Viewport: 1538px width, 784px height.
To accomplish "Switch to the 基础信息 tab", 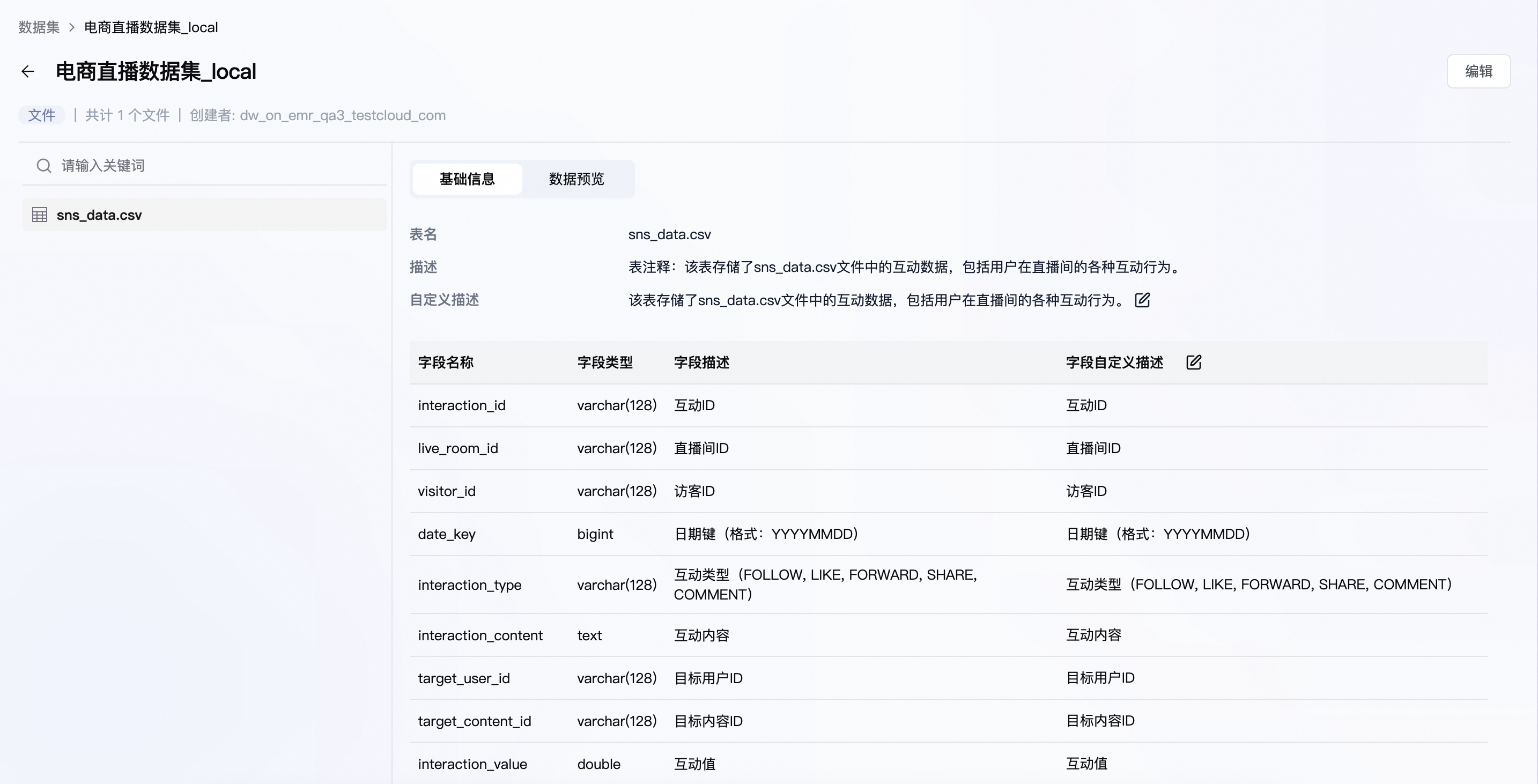I will 467,179.
